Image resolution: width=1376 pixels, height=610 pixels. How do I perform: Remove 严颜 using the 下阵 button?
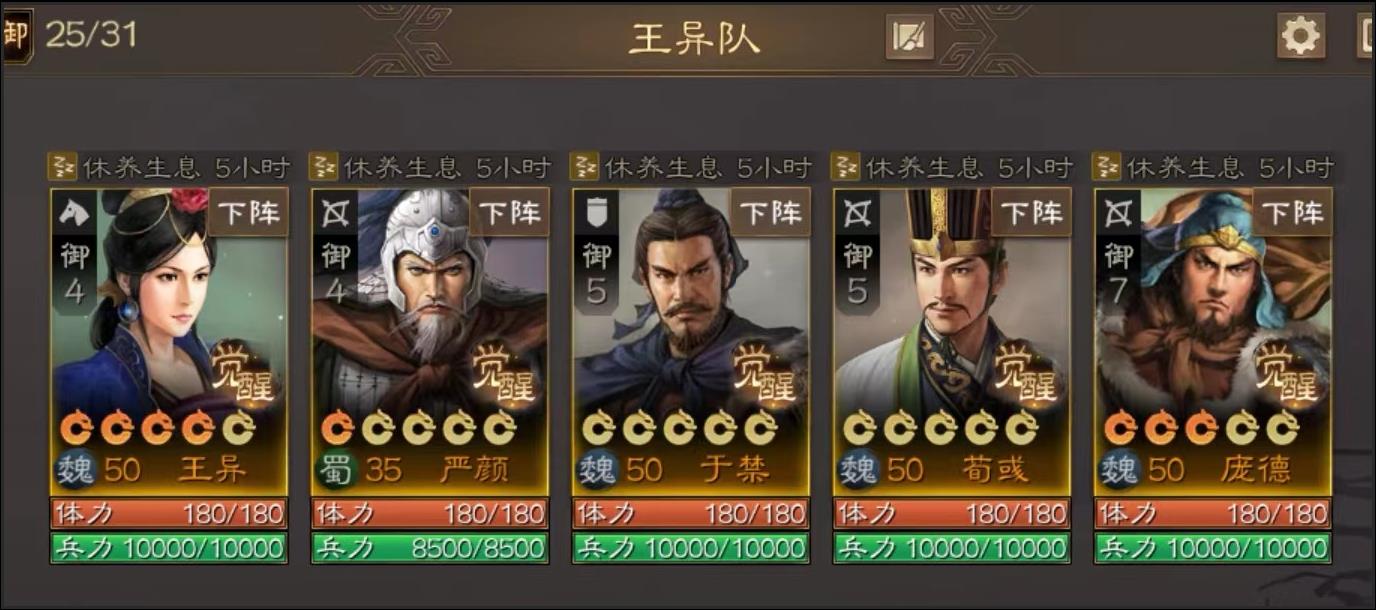[x=509, y=212]
